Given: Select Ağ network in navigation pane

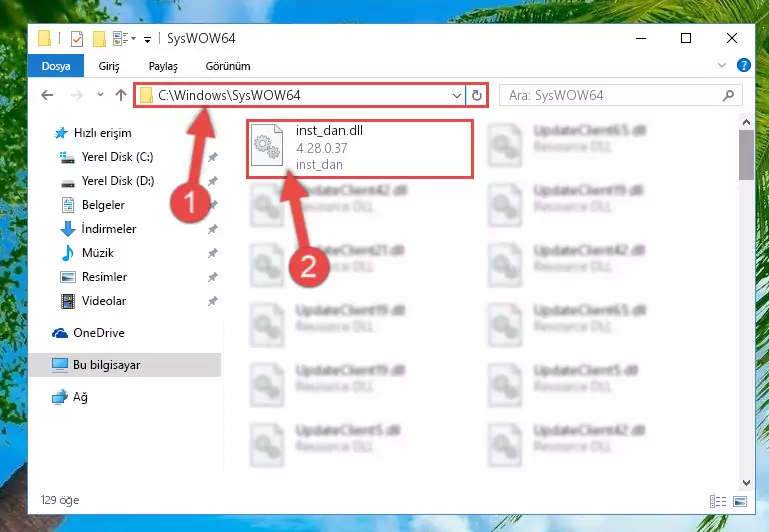Looking at the screenshot, I should tap(70, 397).
